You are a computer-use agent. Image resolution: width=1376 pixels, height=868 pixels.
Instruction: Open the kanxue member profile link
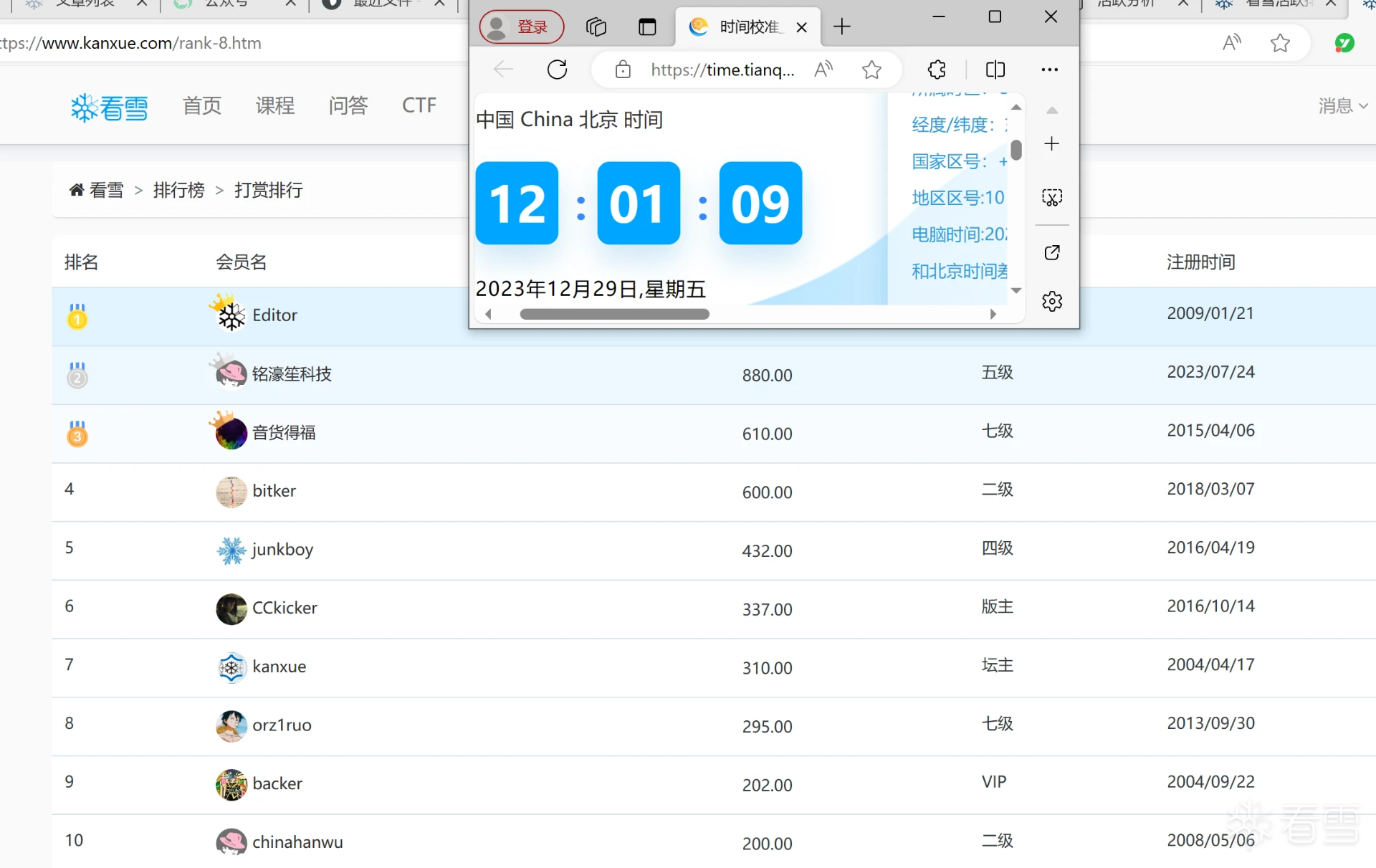(279, 667)
